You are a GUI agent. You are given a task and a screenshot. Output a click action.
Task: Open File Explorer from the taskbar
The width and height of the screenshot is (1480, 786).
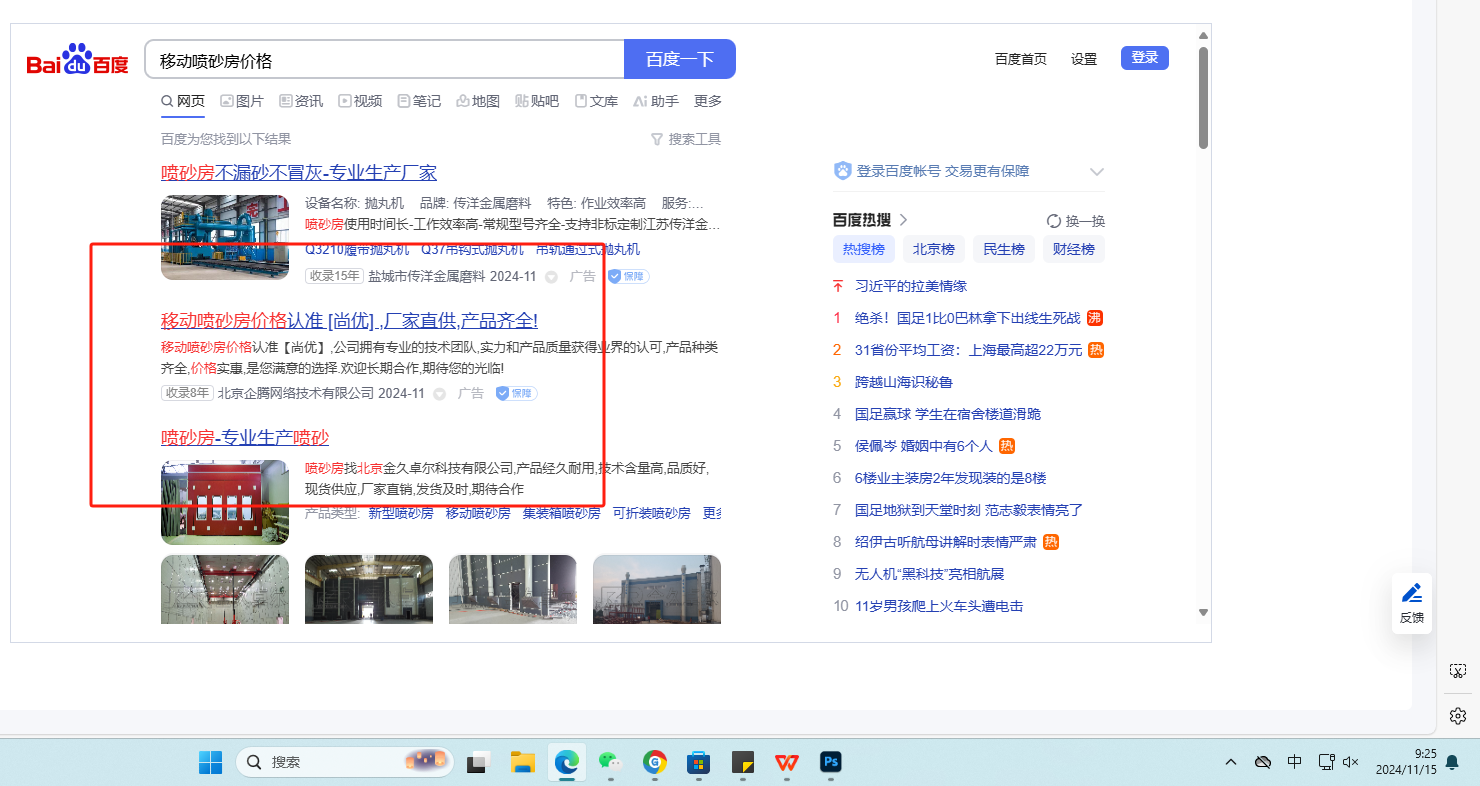[x=522, y=762]
